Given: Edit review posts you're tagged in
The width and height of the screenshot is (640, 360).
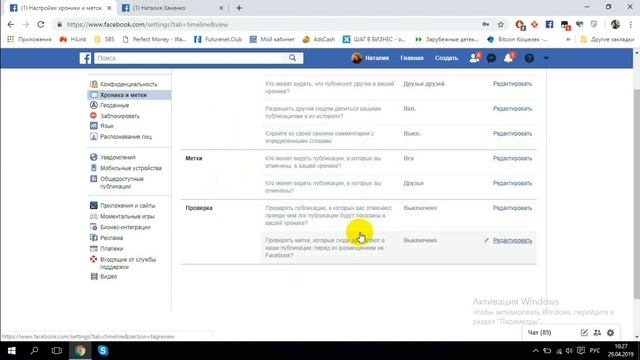Looking at the screenshot, I should coord(512,208).
